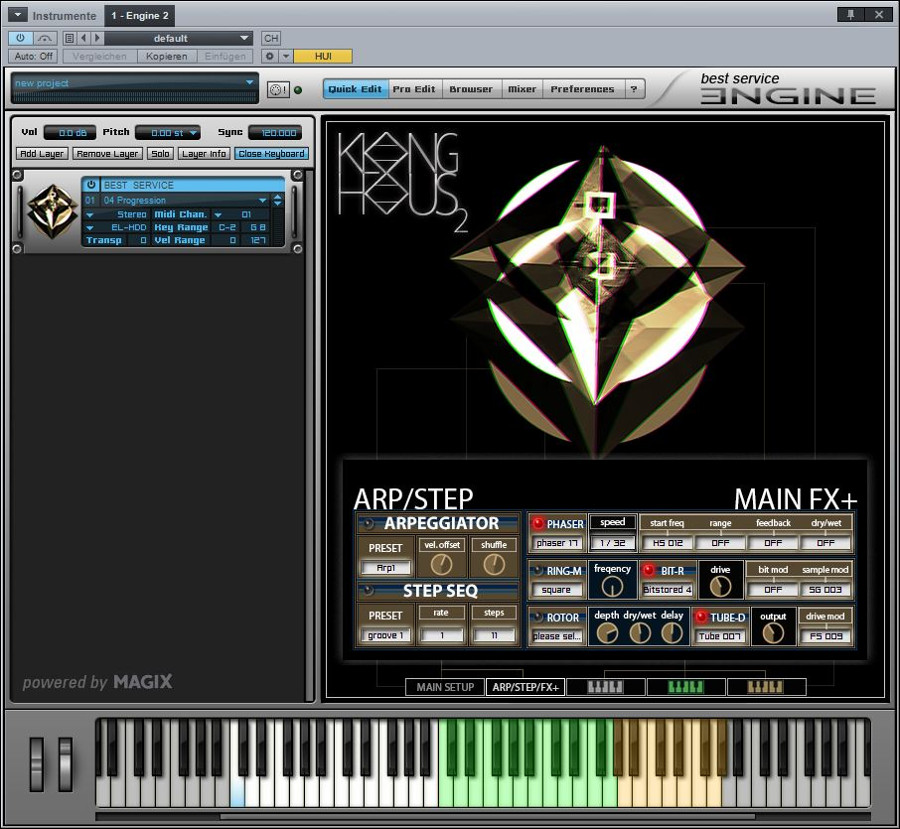Open the default preset dropdown
This screenshot has width=900, height=829.
(179, 38)
